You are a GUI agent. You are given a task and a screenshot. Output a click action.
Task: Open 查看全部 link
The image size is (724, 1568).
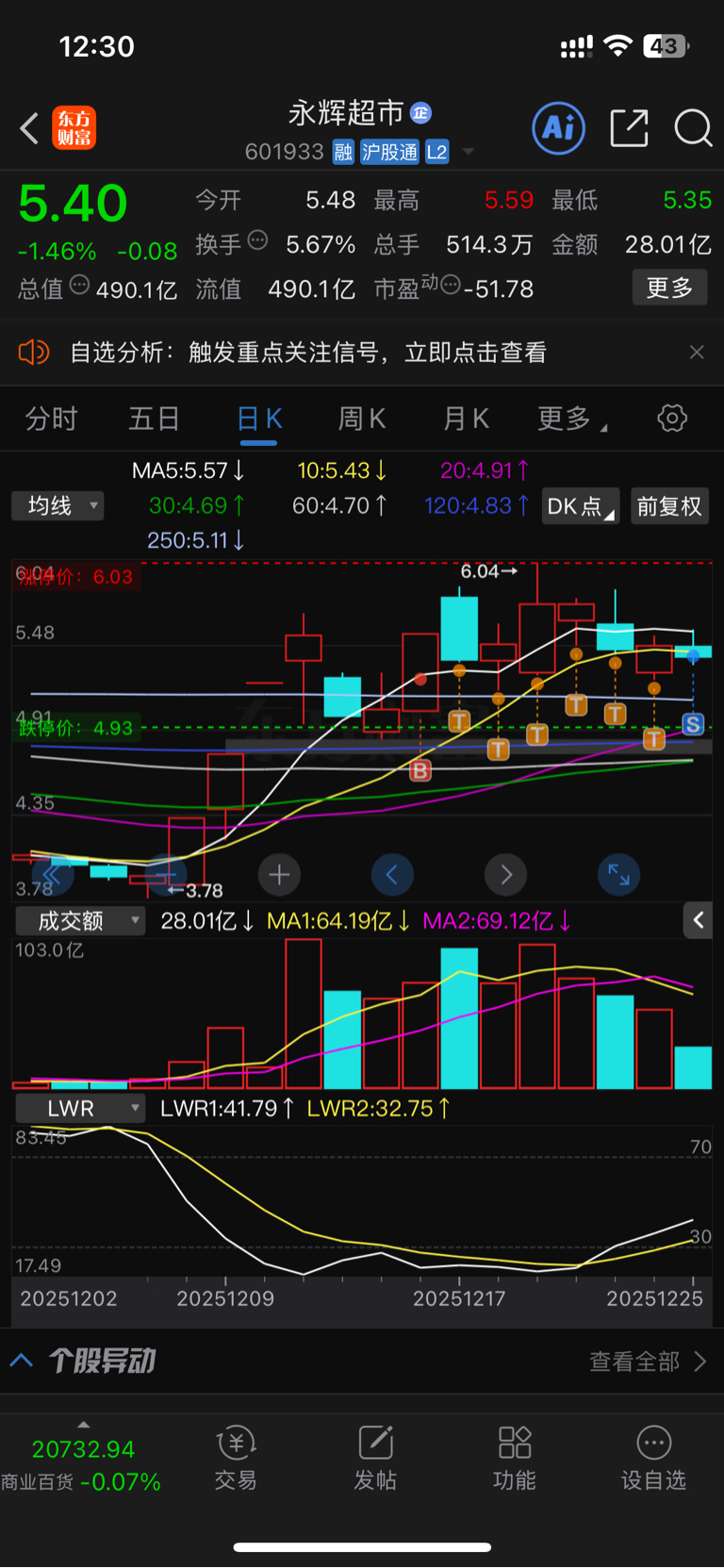[x=648, y=1362]
